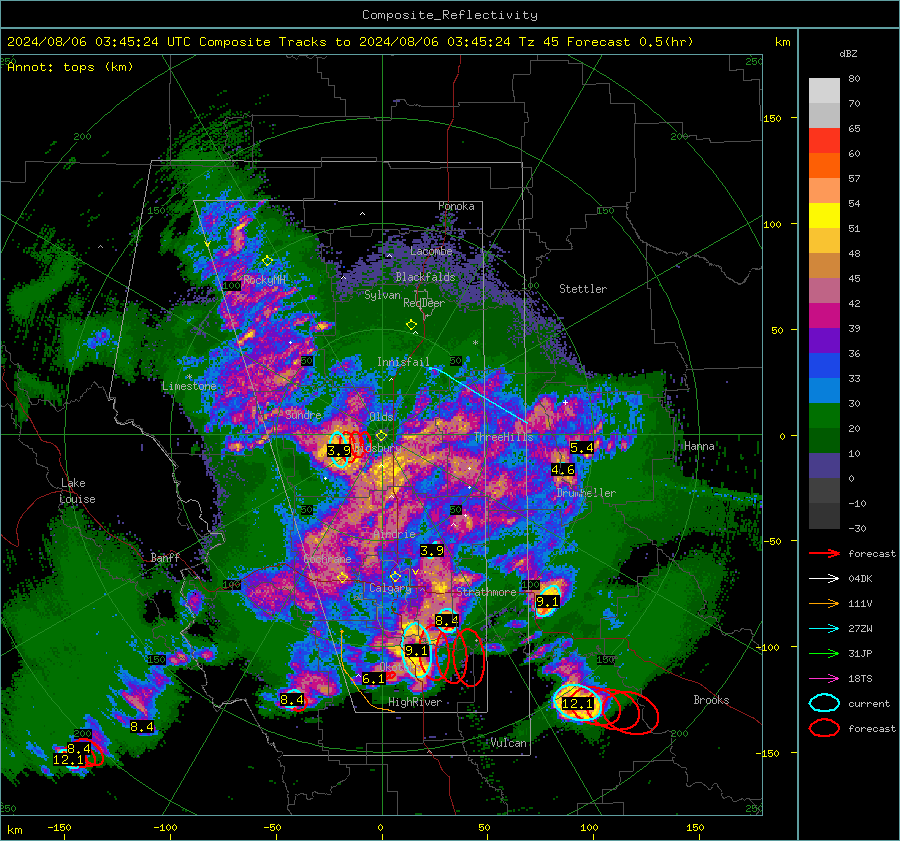Click the purple swatch between 39 and 36
The image size is (900, 841).
pos(824,340)
